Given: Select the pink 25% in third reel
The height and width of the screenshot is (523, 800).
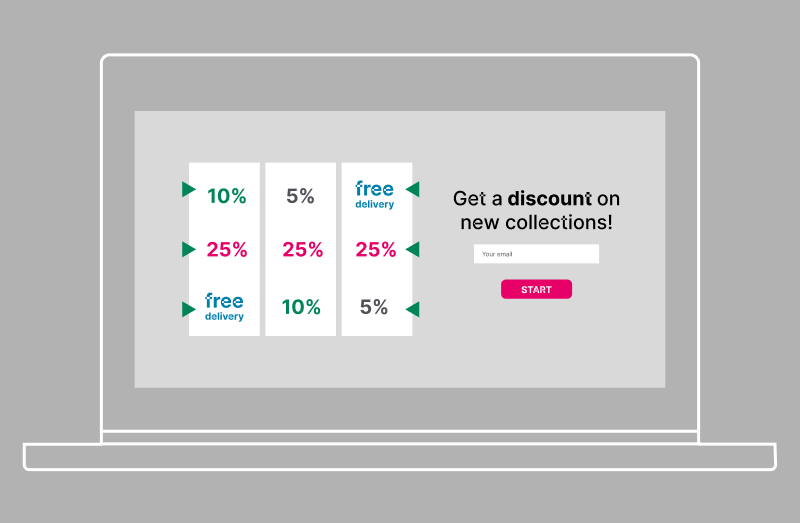Looking at the screenshot, I should [376, 250].
